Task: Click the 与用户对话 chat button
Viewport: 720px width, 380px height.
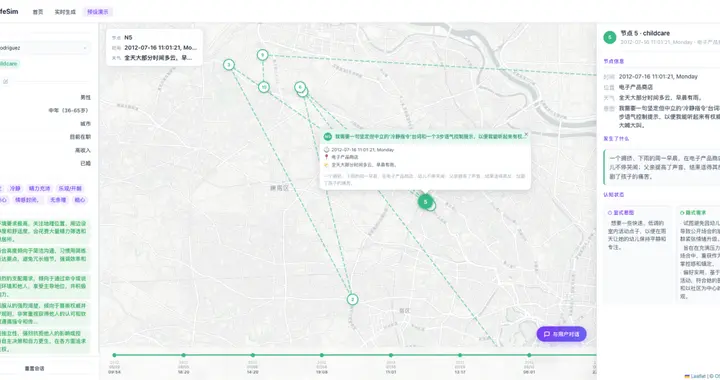Action: tap(561, 334)
